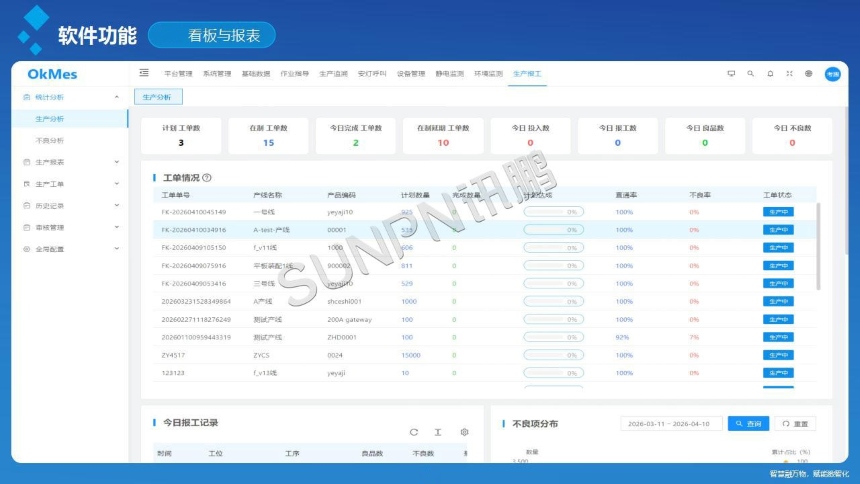Open the globe language icon

coord(808,74)
